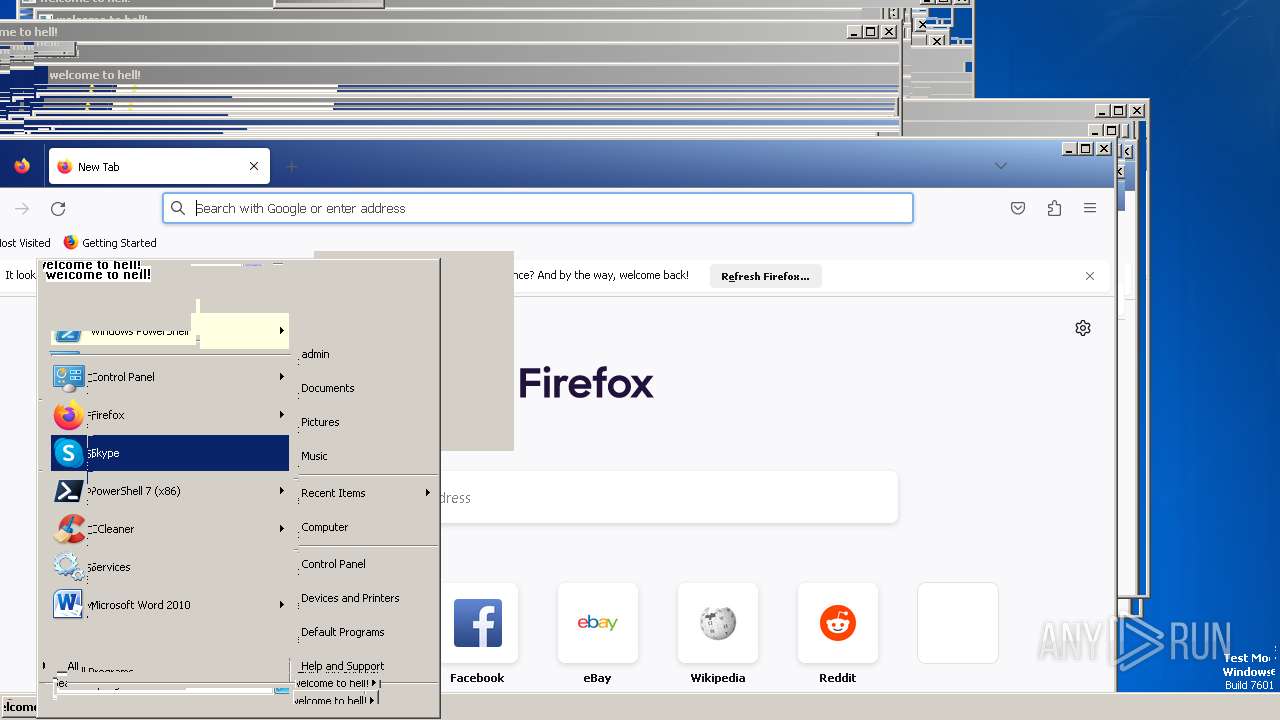Expand the Microsoft Word 2010 submenu arrow
Viewport: 1280px width, 720px height.
coord(282,605)
